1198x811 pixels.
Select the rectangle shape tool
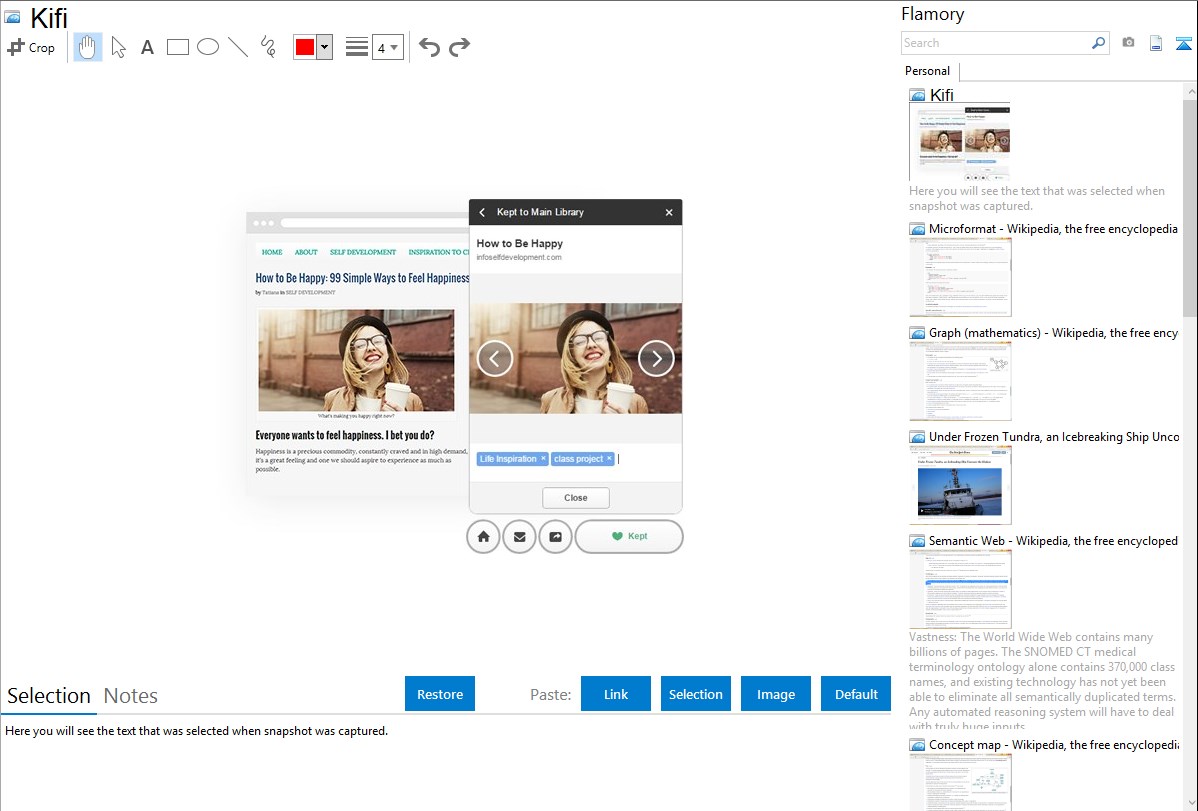coord(178,47)
